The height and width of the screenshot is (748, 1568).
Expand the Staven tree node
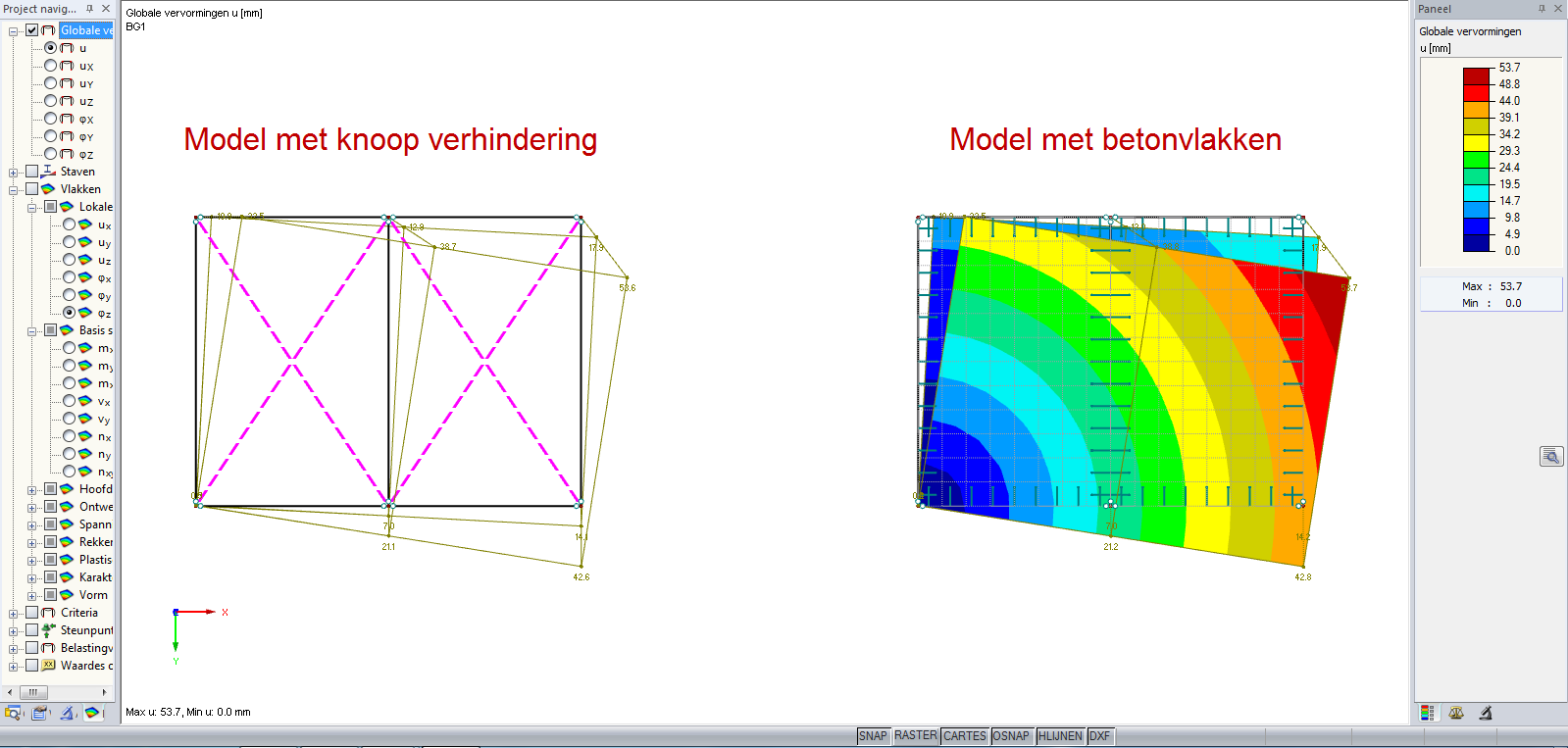[x=14, y=173]
